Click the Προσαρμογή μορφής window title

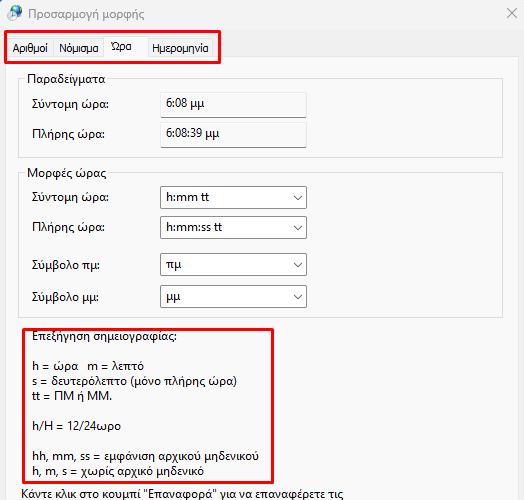pyautogui.click(x=86, y=14)
